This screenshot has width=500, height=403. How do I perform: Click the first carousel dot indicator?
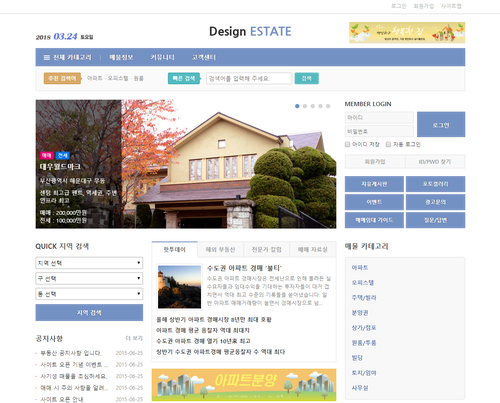pos(297,106)
